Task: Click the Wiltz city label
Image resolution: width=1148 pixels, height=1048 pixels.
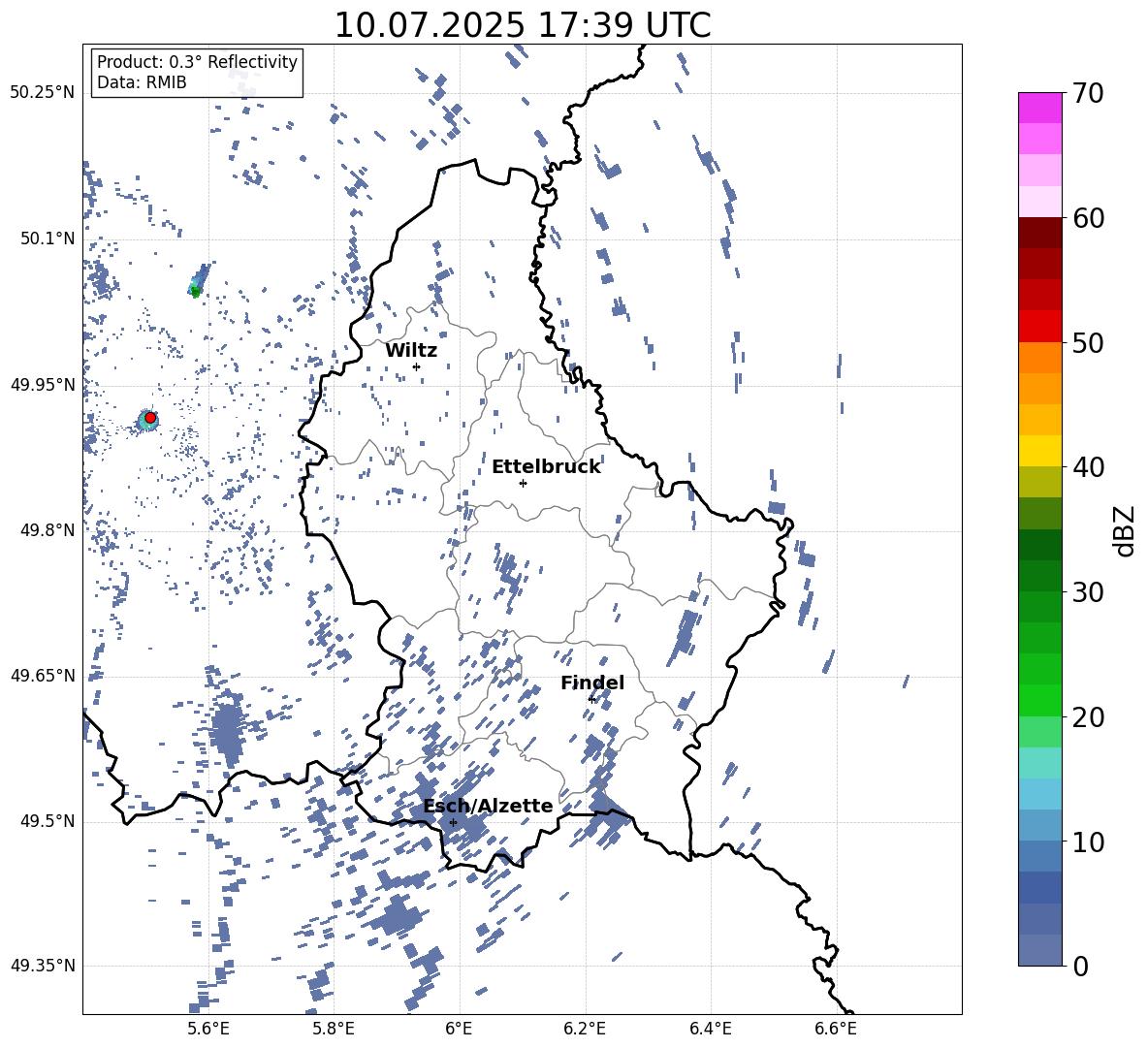Action: click(x=411, y=351)
